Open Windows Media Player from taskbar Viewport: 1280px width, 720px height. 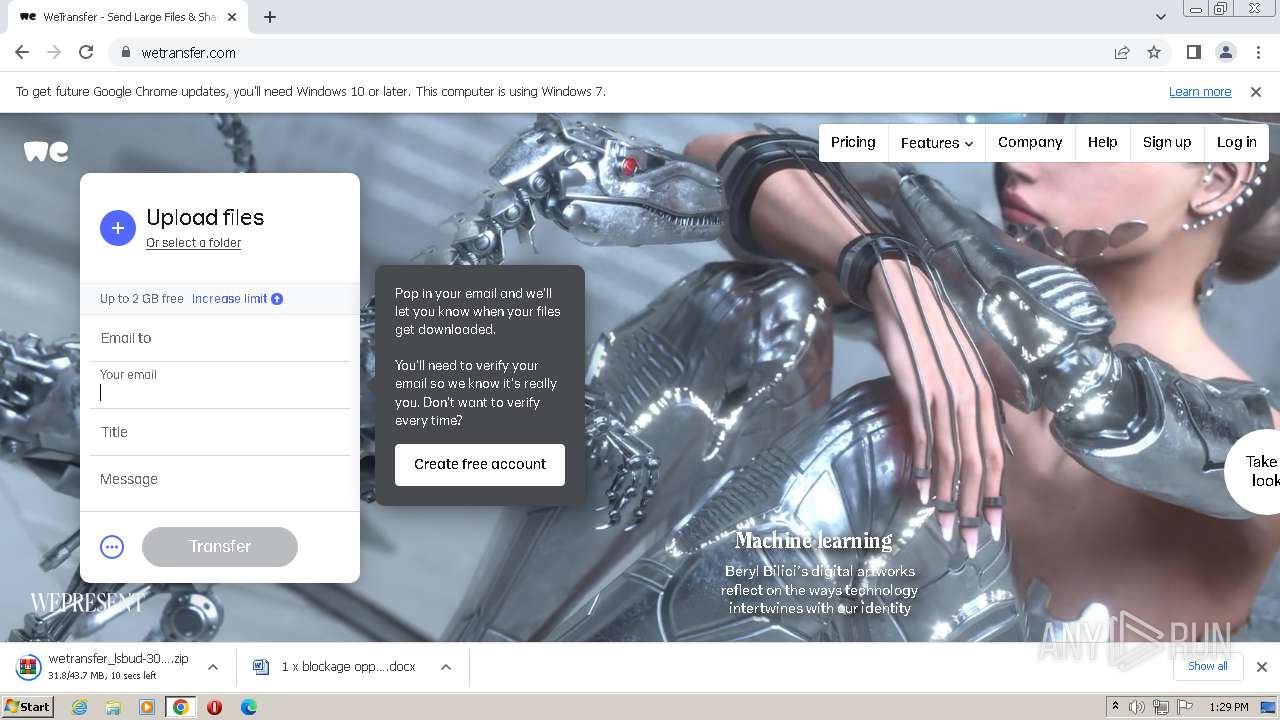[147, 707]
